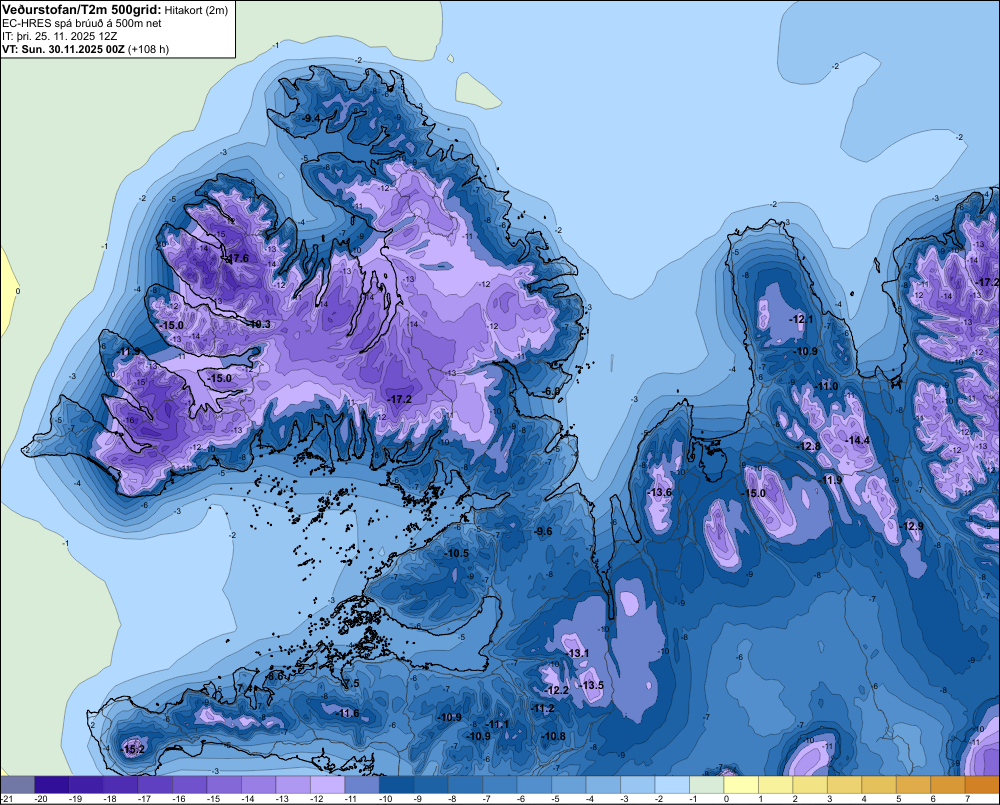Click the '-13.6' temperature value
Screen dimensions: 1000x805
pos(659,492)
